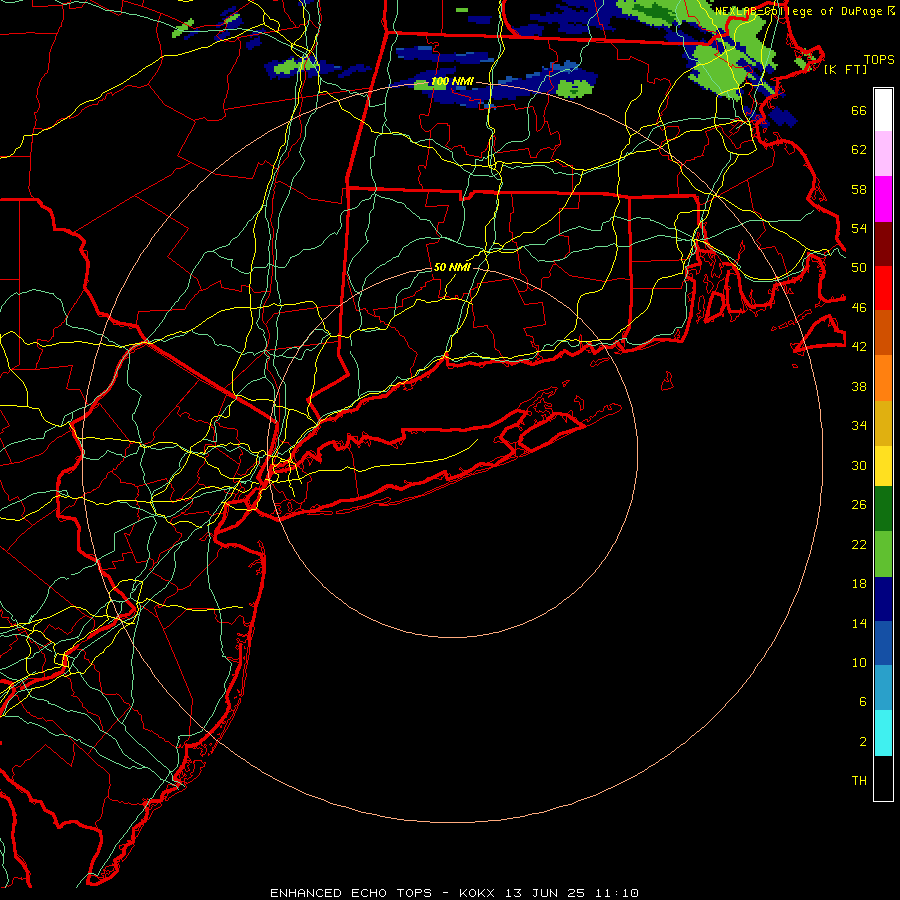
Task: Click the "2" legend value
Action: click(x=863, y=742)
